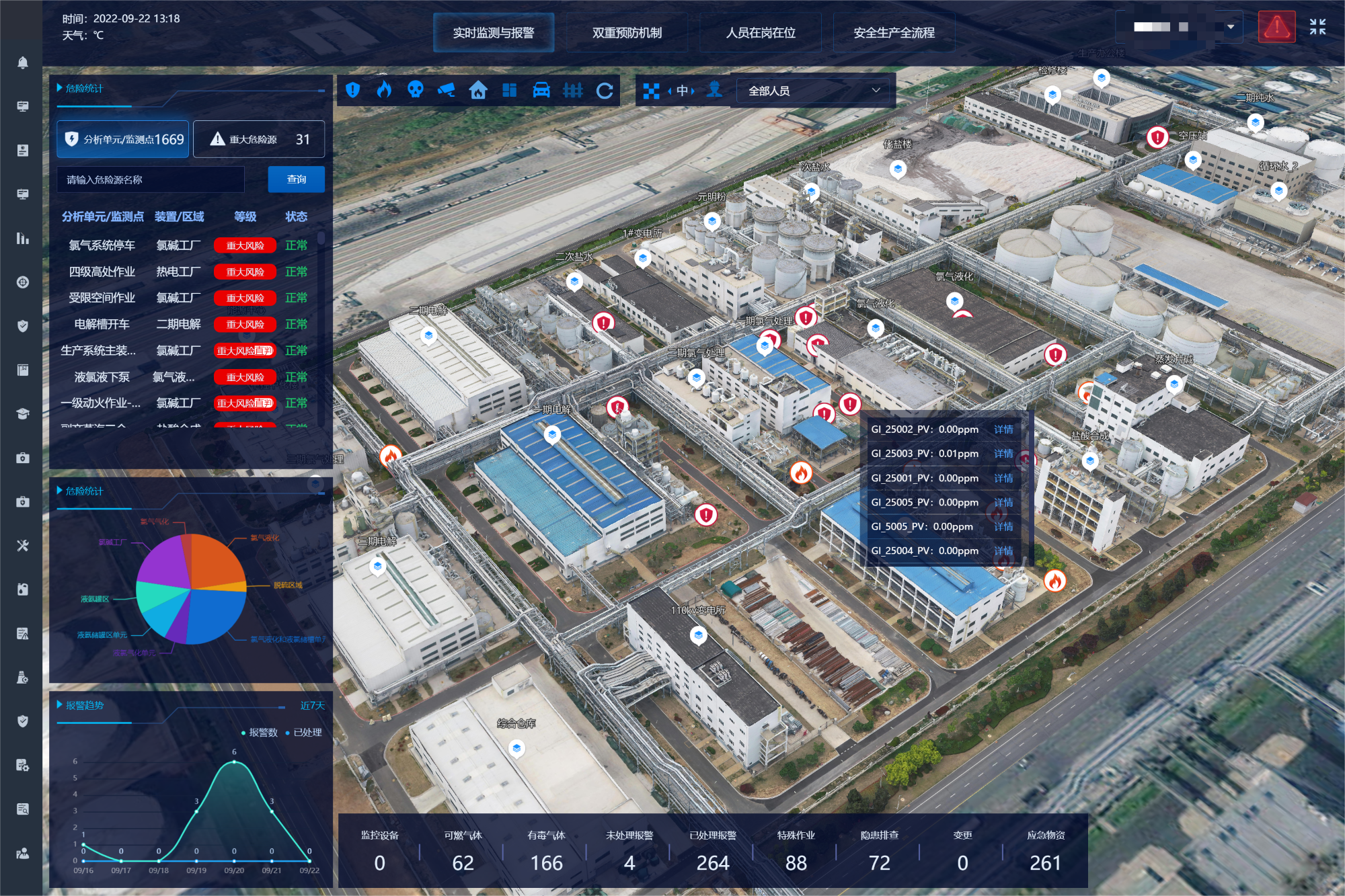This screenshot has width=1345, height=896.
Task: Click the flame gas-layer icon in toolbar
Action: [384, 90]
